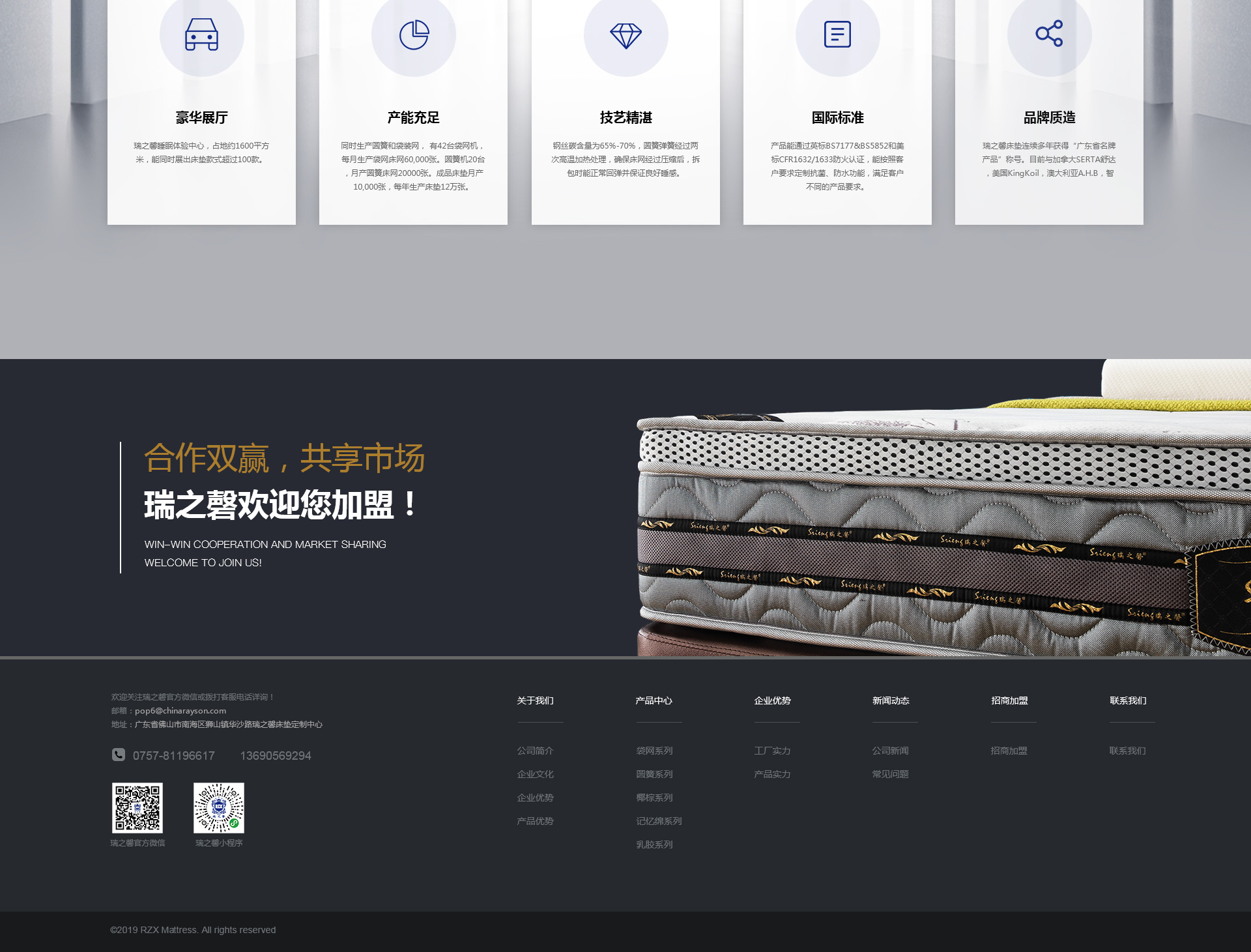1251x952 pixels.
Task: Click 招商加盟 link below its heading
Action: click(x=1009, y=751)
